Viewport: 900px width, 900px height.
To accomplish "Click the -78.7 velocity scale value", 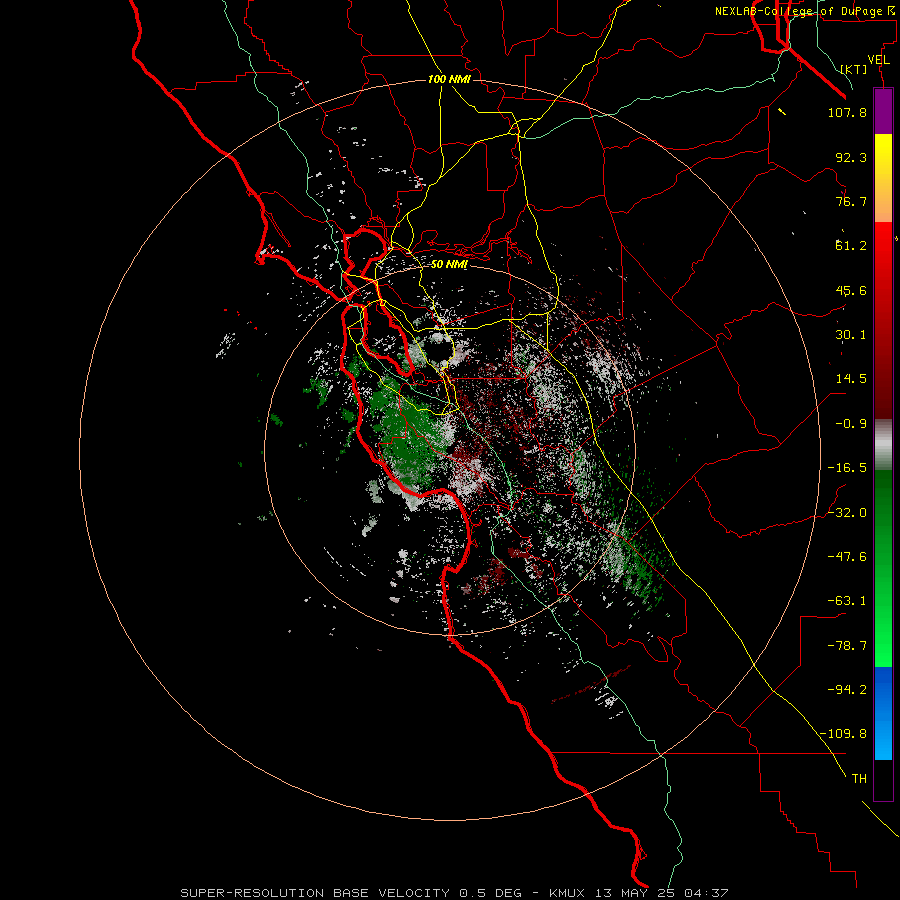I will point(847,646).
